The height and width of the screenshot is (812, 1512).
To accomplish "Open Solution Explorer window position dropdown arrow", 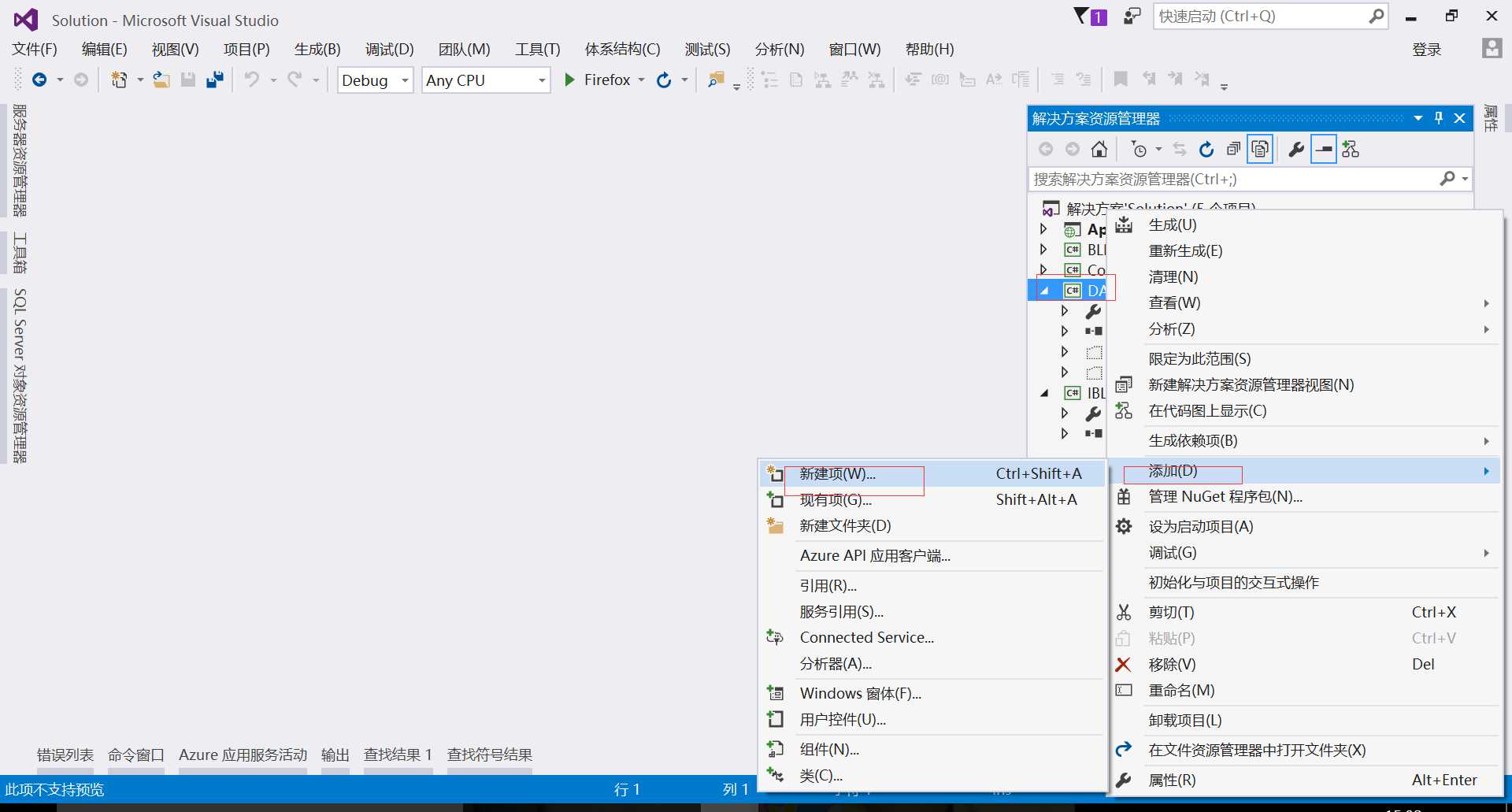I will click(x=1417, y=118).
